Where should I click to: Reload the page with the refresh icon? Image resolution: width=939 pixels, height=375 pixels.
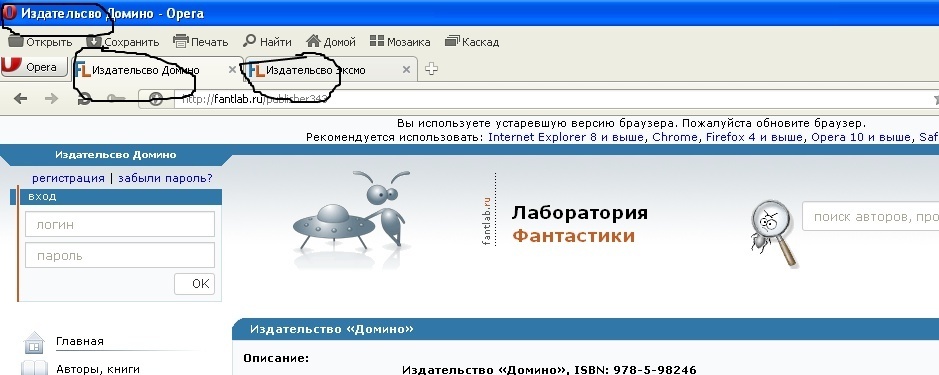84,99
